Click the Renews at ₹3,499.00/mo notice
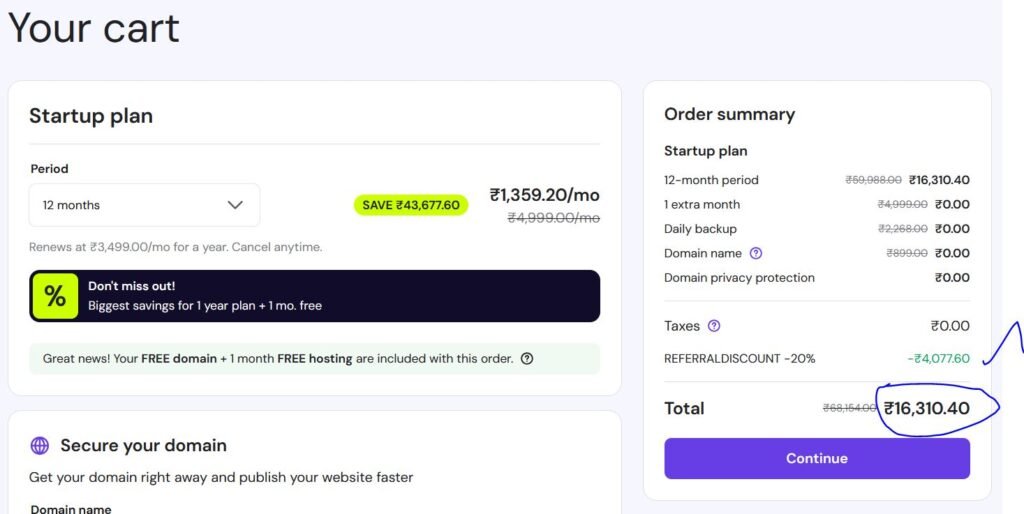This screenshot has width=1024, height=514. coord(175,247)
